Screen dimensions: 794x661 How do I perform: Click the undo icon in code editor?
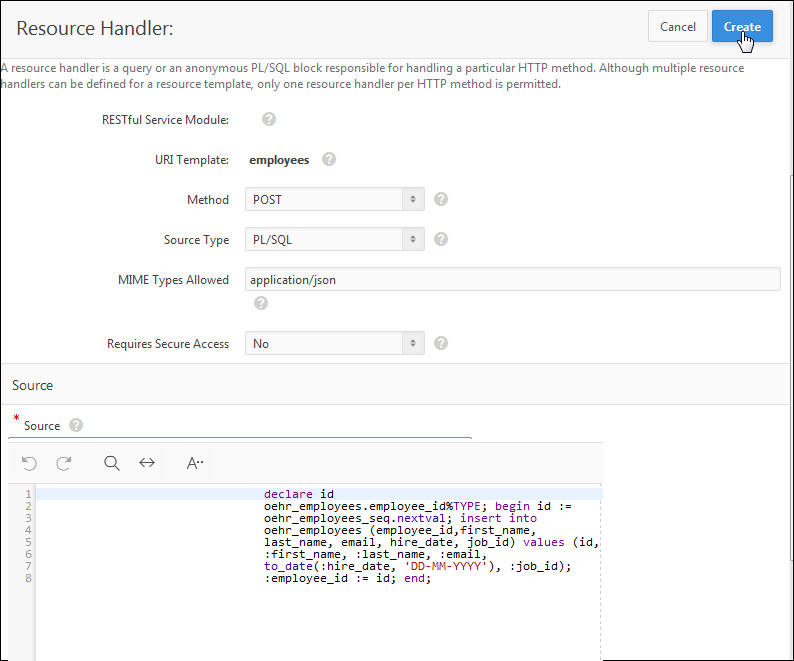(x=29, y=463)
